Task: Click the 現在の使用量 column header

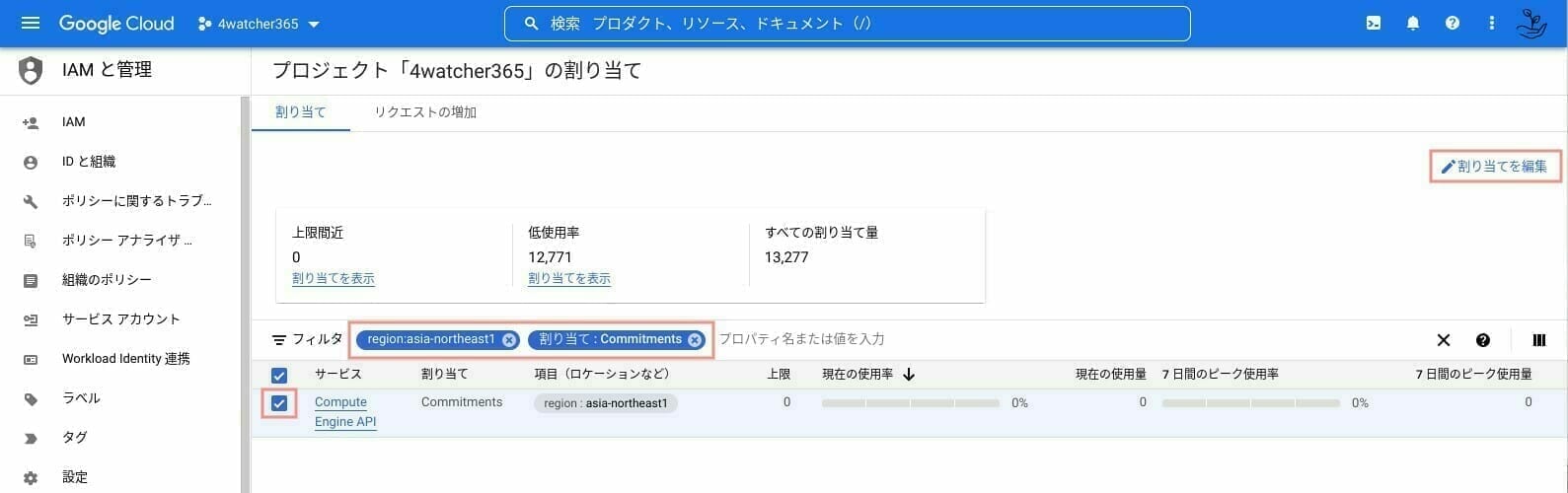Action: [1111, 375]
